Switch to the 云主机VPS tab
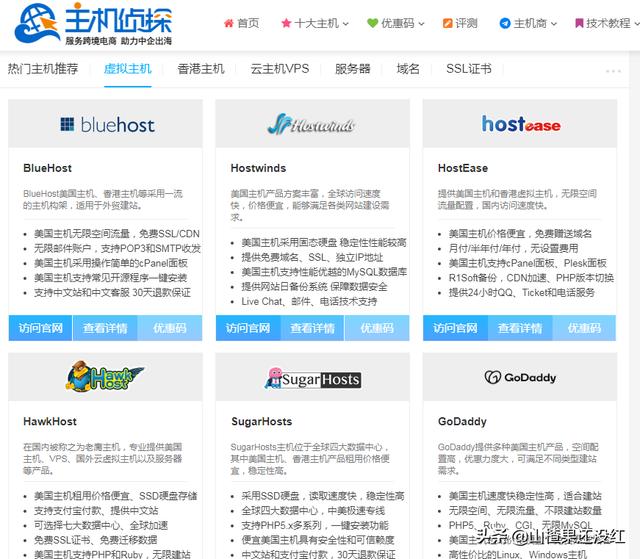Image resolution: width=640 pixels, height=559 pixels. click(280, 69)
